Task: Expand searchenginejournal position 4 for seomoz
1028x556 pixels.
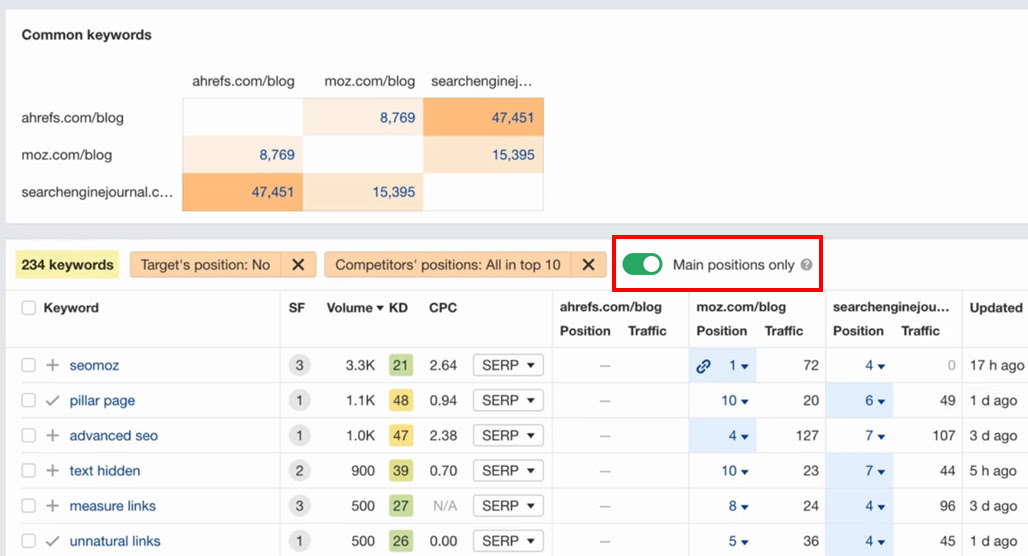Action: 875,365
